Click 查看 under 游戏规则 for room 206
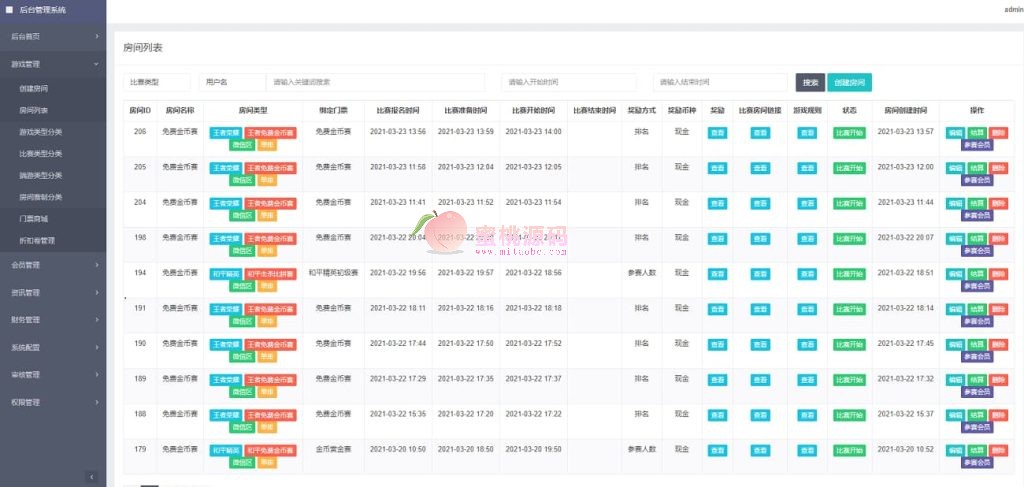 [806, 132]
